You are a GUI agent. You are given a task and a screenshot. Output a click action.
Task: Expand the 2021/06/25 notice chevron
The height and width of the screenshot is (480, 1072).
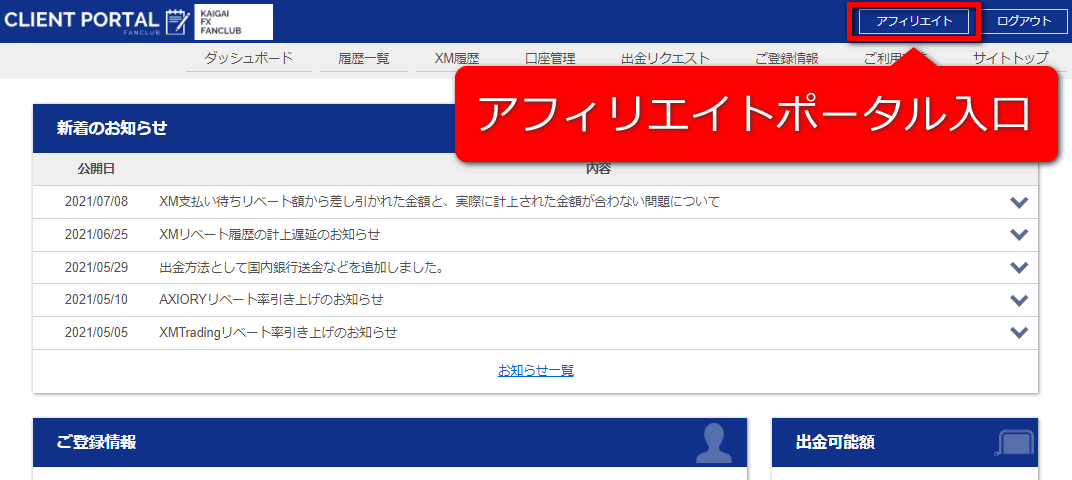[x=1019, y=235]
